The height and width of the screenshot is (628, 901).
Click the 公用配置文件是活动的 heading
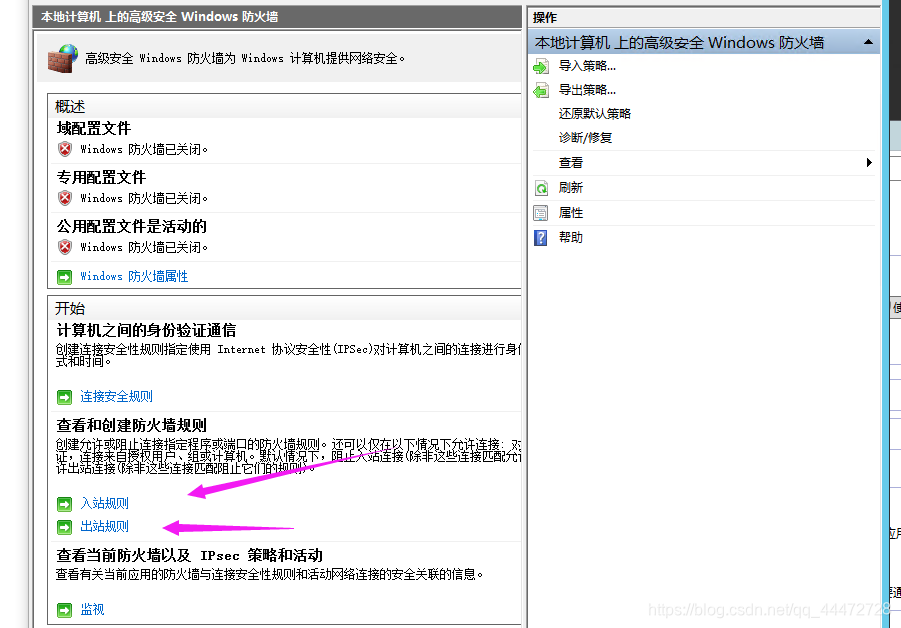point(132,226)
